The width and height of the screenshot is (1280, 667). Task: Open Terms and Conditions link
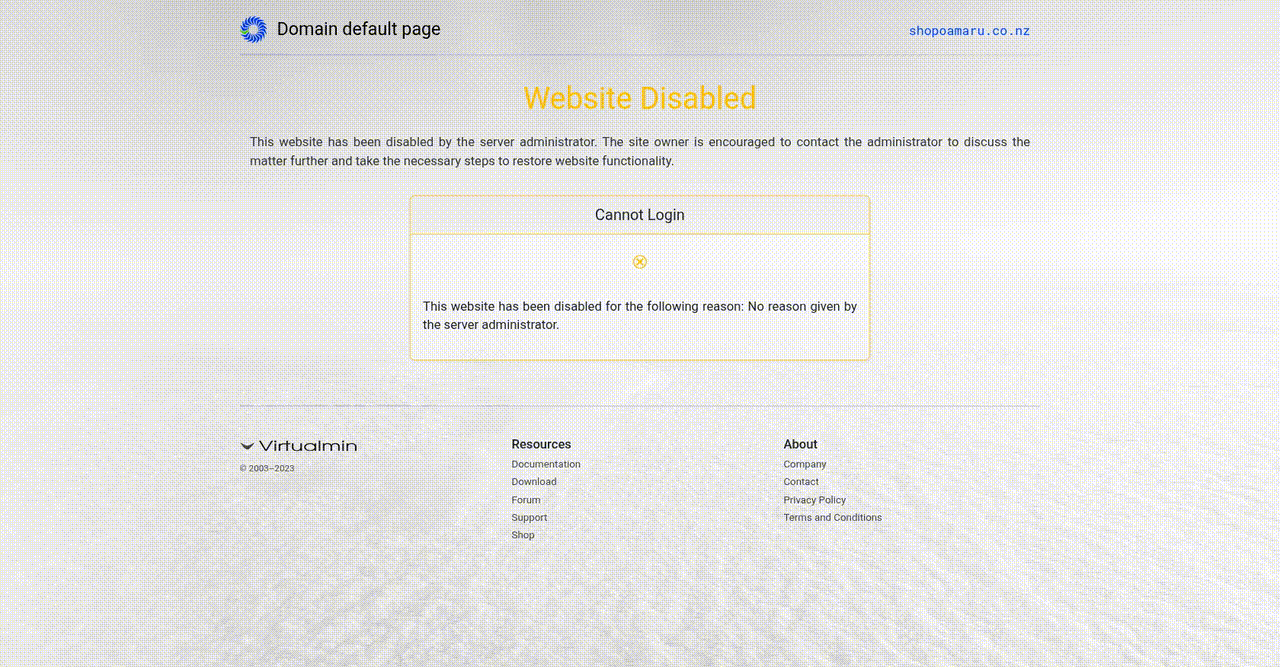coord(833,518)
